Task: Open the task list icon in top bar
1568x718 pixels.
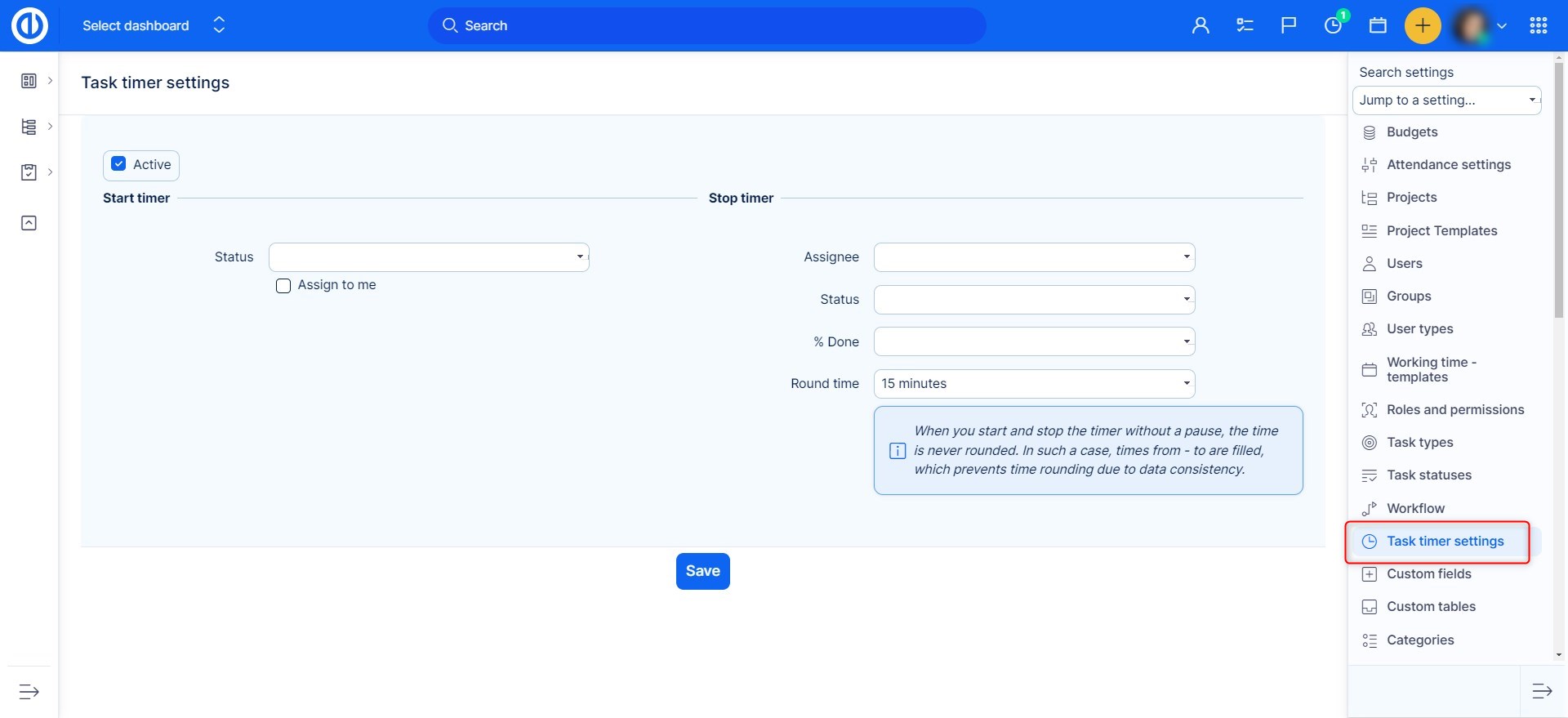Action: point(1245,25)
